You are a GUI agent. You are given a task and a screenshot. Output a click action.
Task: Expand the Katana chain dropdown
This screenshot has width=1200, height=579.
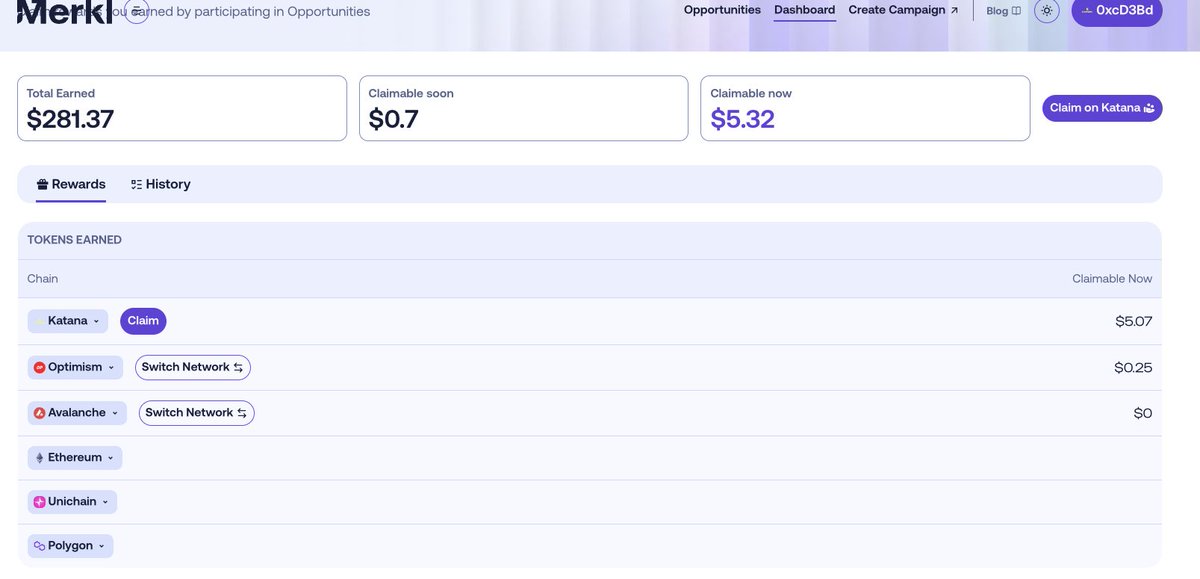tap(68, 321)
